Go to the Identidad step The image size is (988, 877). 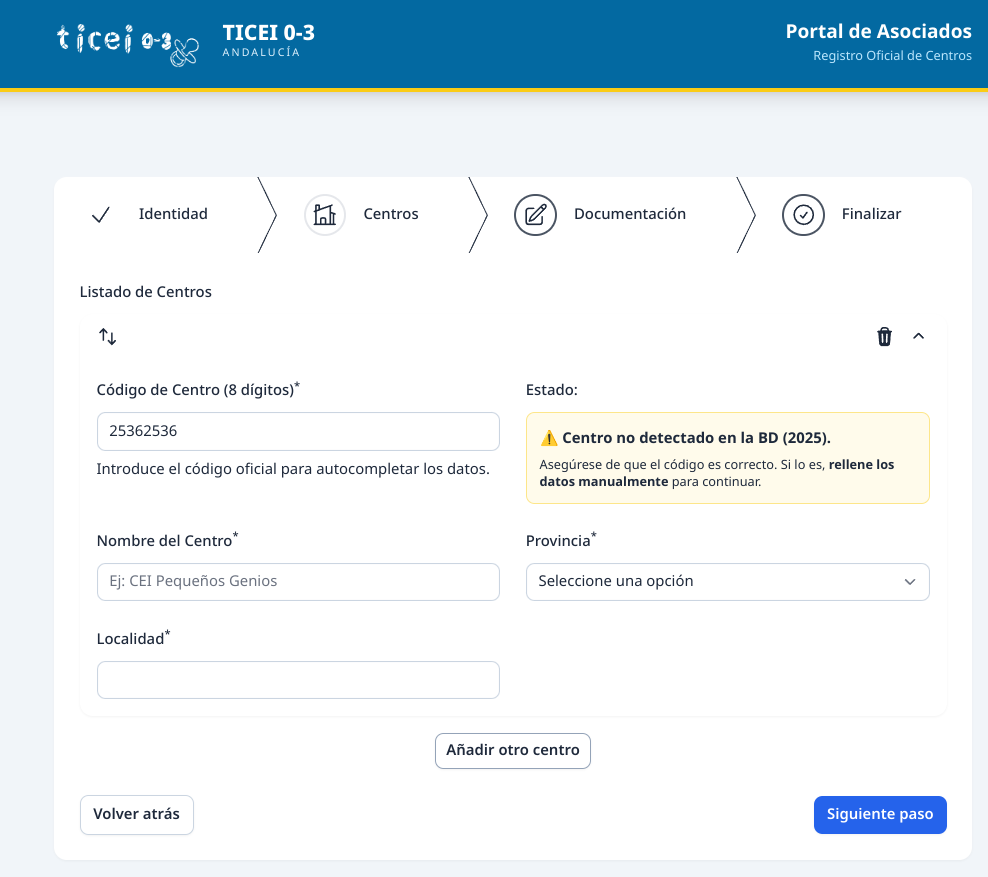pyautogui.click(x=173, y=214)
